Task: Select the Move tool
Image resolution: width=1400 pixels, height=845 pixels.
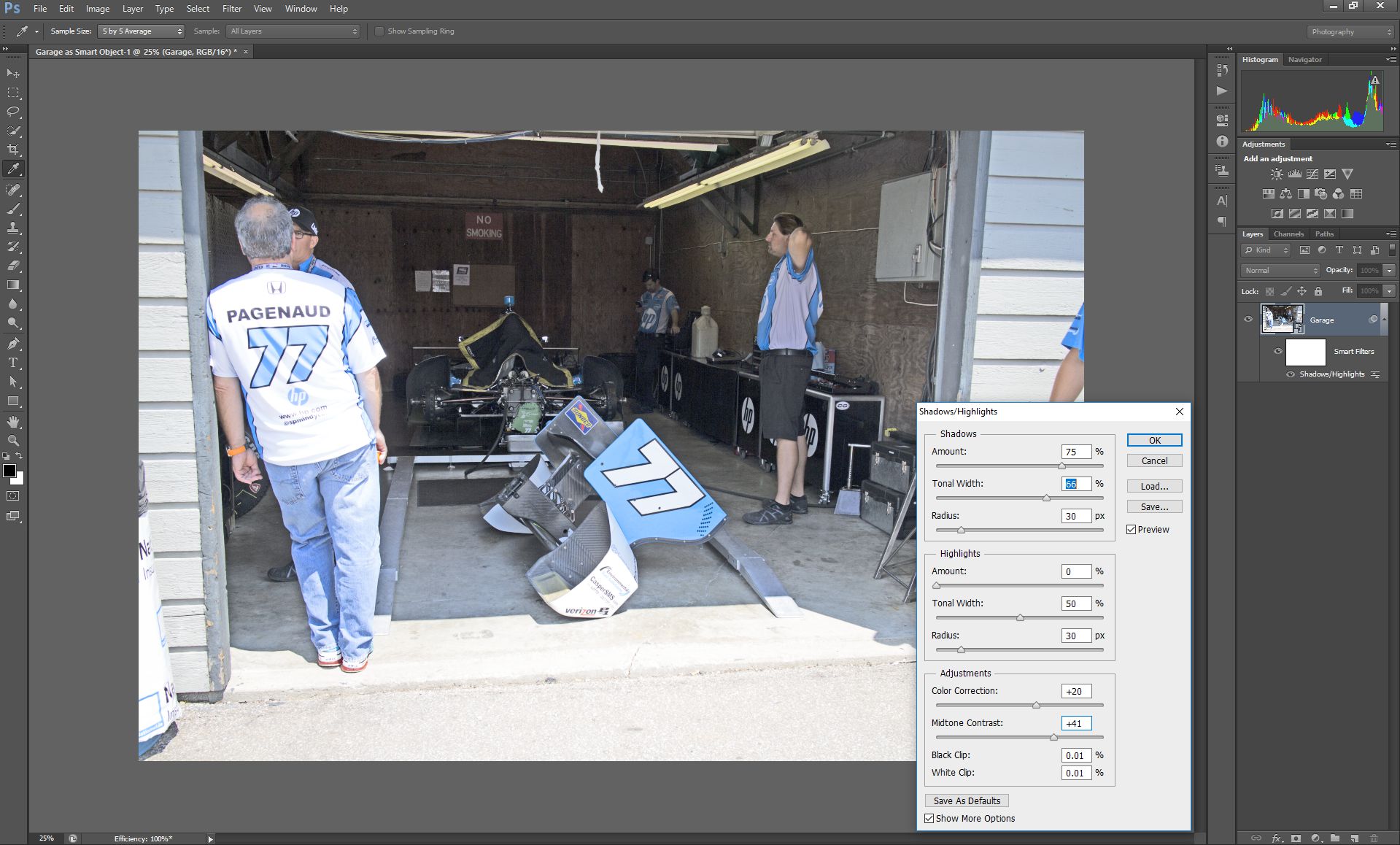Action: 13,74
